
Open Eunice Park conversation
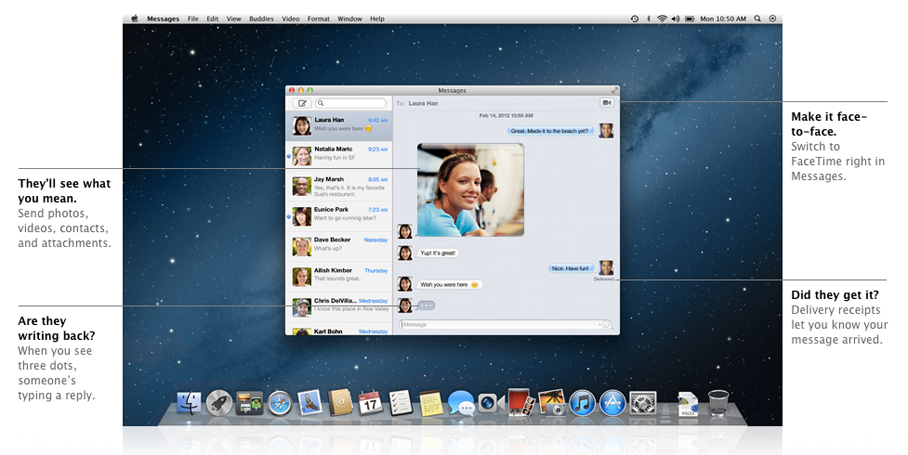pyautogui.click(x=339, y=217)
